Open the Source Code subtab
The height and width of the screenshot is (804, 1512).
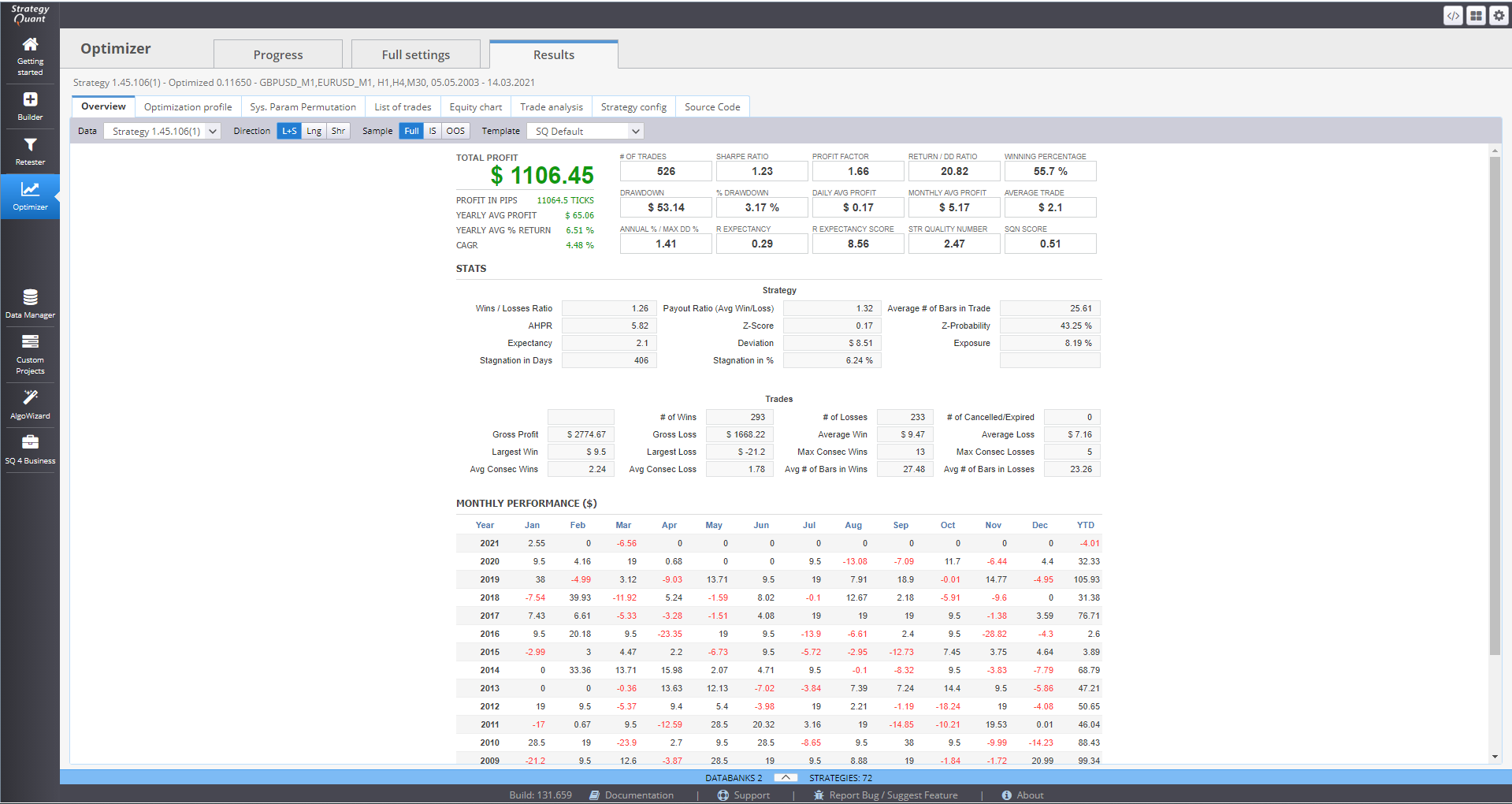click(712, 106)
